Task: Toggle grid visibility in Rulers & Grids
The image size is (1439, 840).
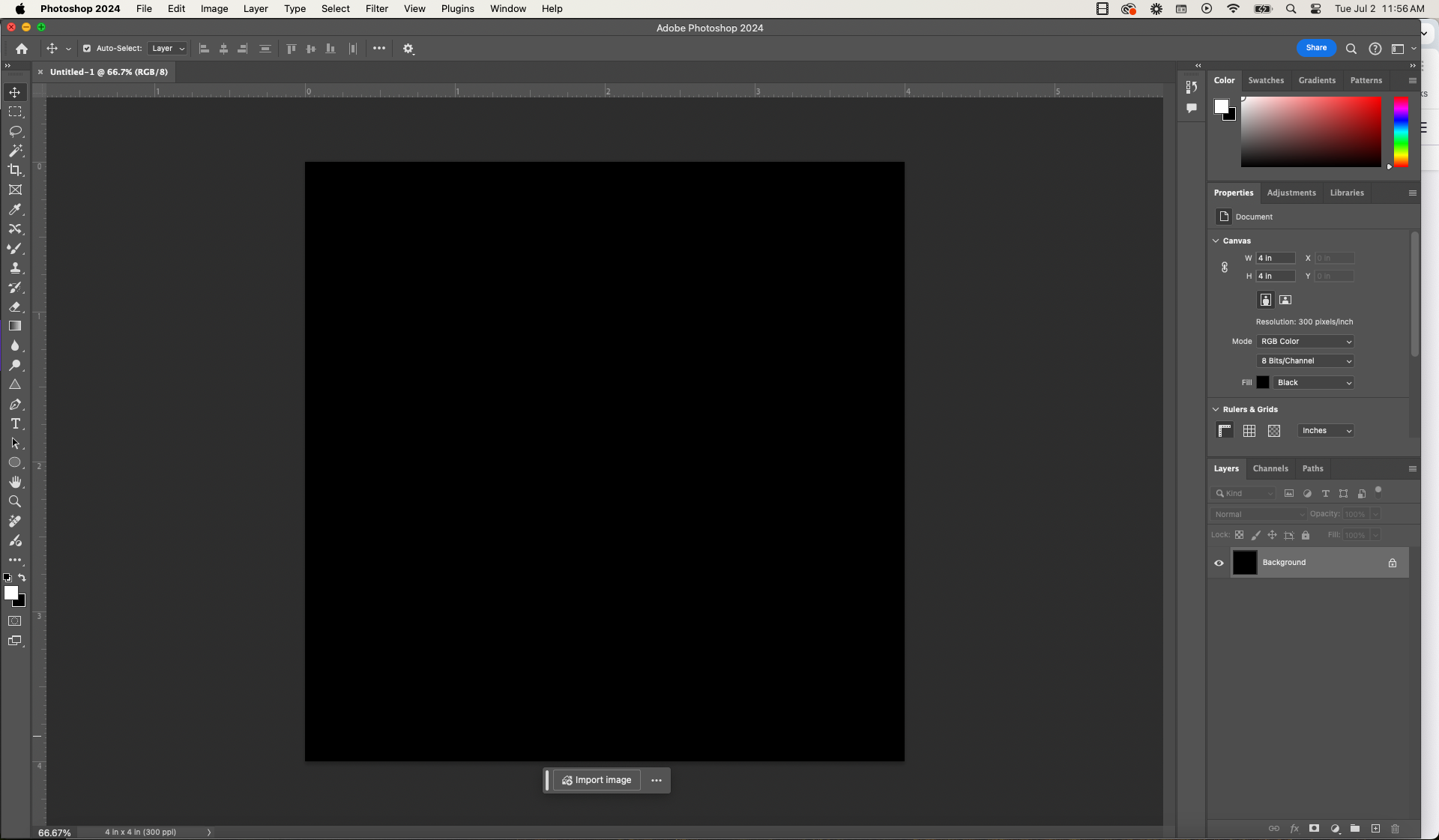Action: (x=1249, y=431)
